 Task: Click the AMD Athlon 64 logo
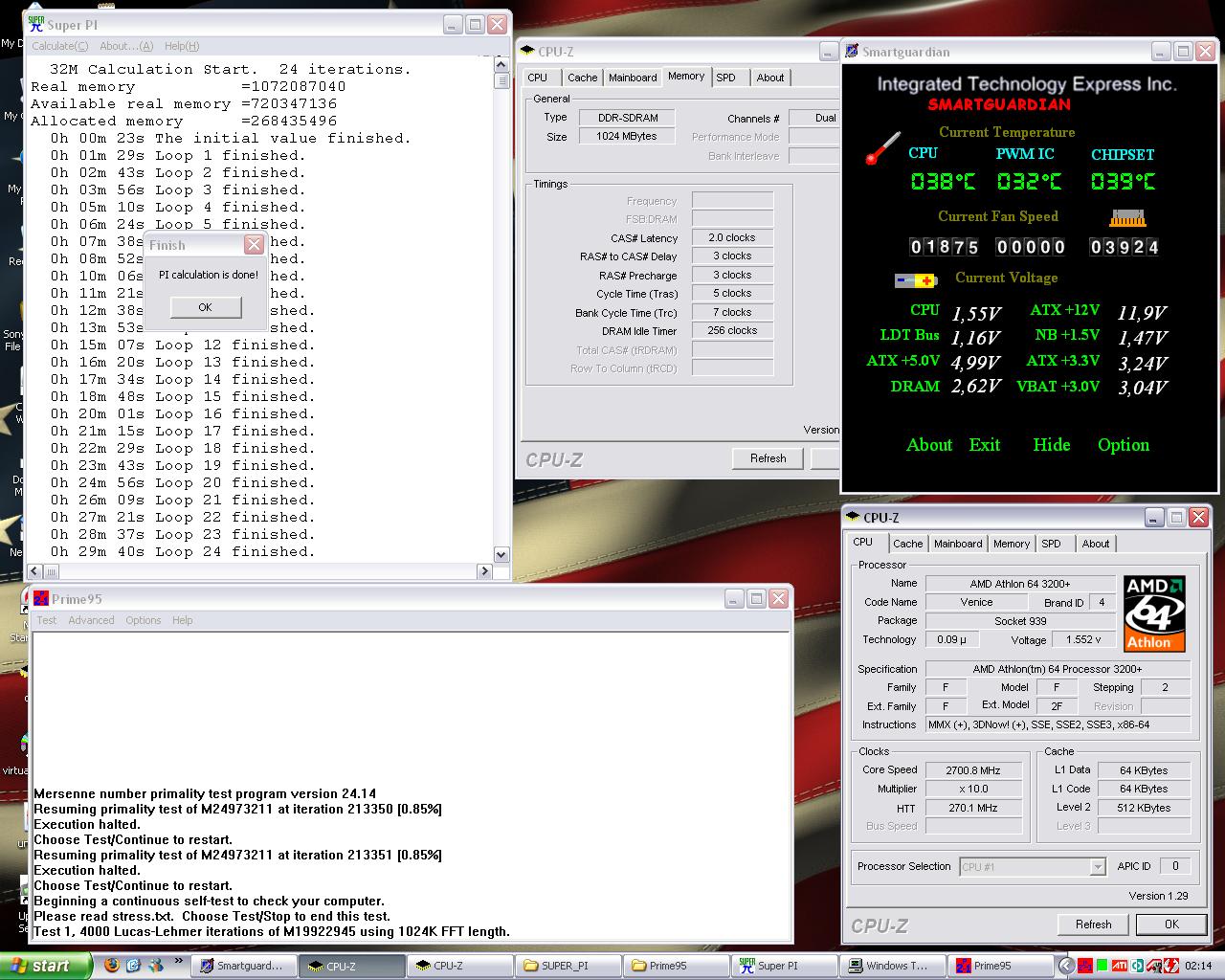(1154, 613)
